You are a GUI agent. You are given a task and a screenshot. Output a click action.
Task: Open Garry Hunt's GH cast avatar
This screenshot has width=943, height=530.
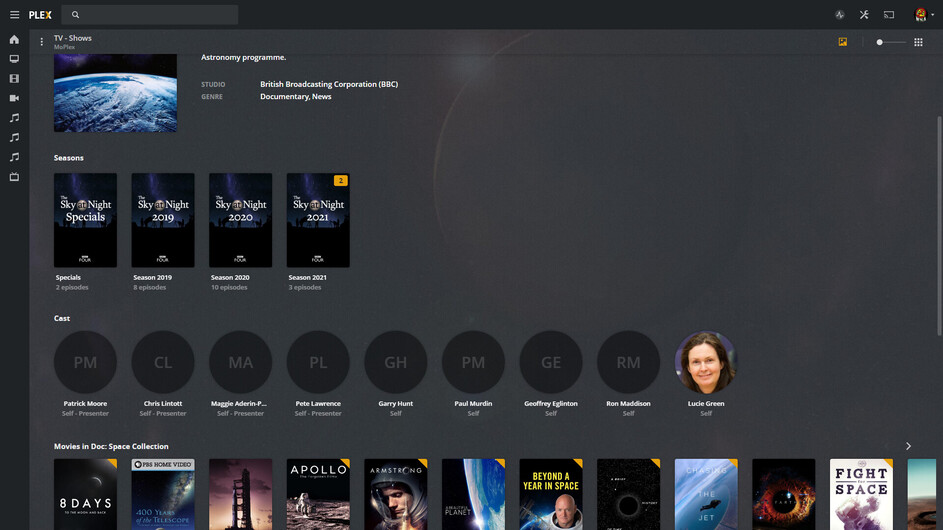pyautogui.click(x=396, y=362)
